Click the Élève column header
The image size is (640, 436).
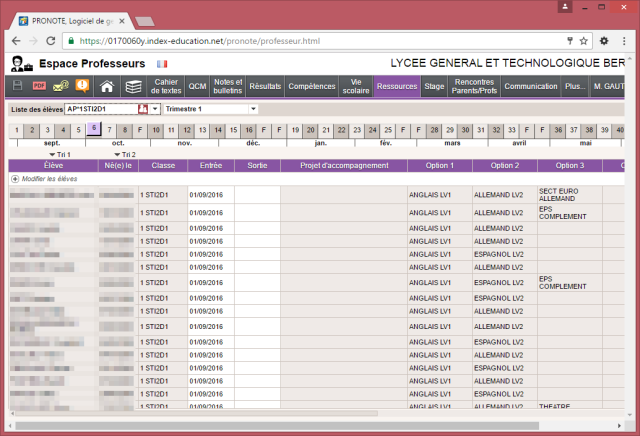point(53,165)
